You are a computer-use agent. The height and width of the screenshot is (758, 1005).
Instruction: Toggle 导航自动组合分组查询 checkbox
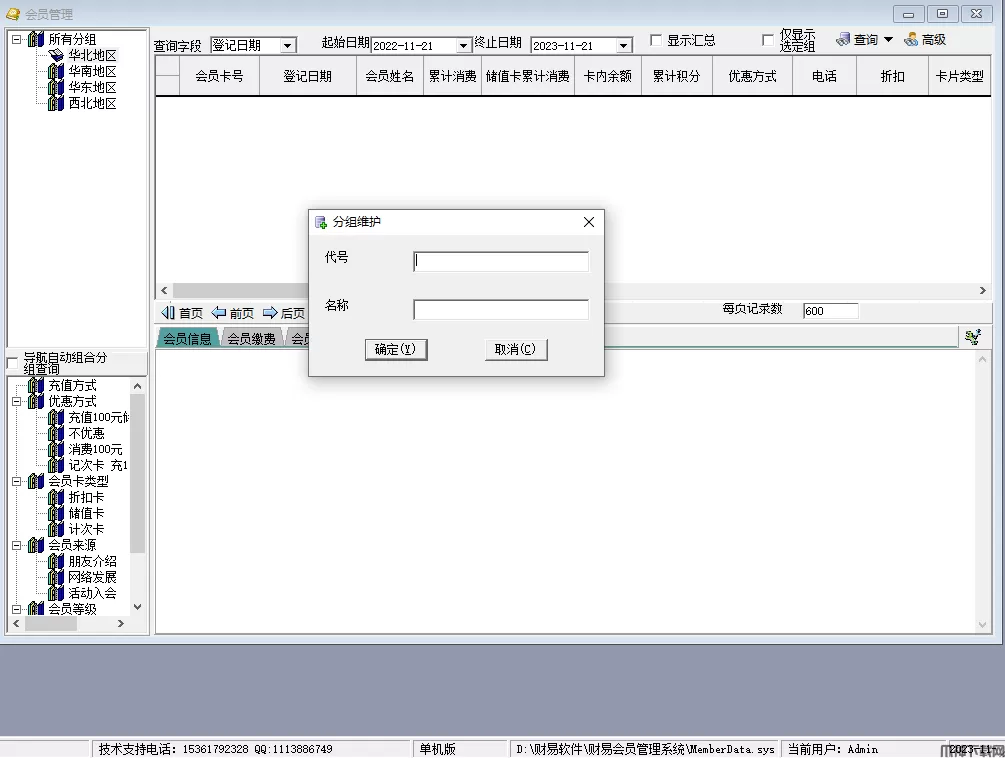pyautogui.click(x=12, y=363)
